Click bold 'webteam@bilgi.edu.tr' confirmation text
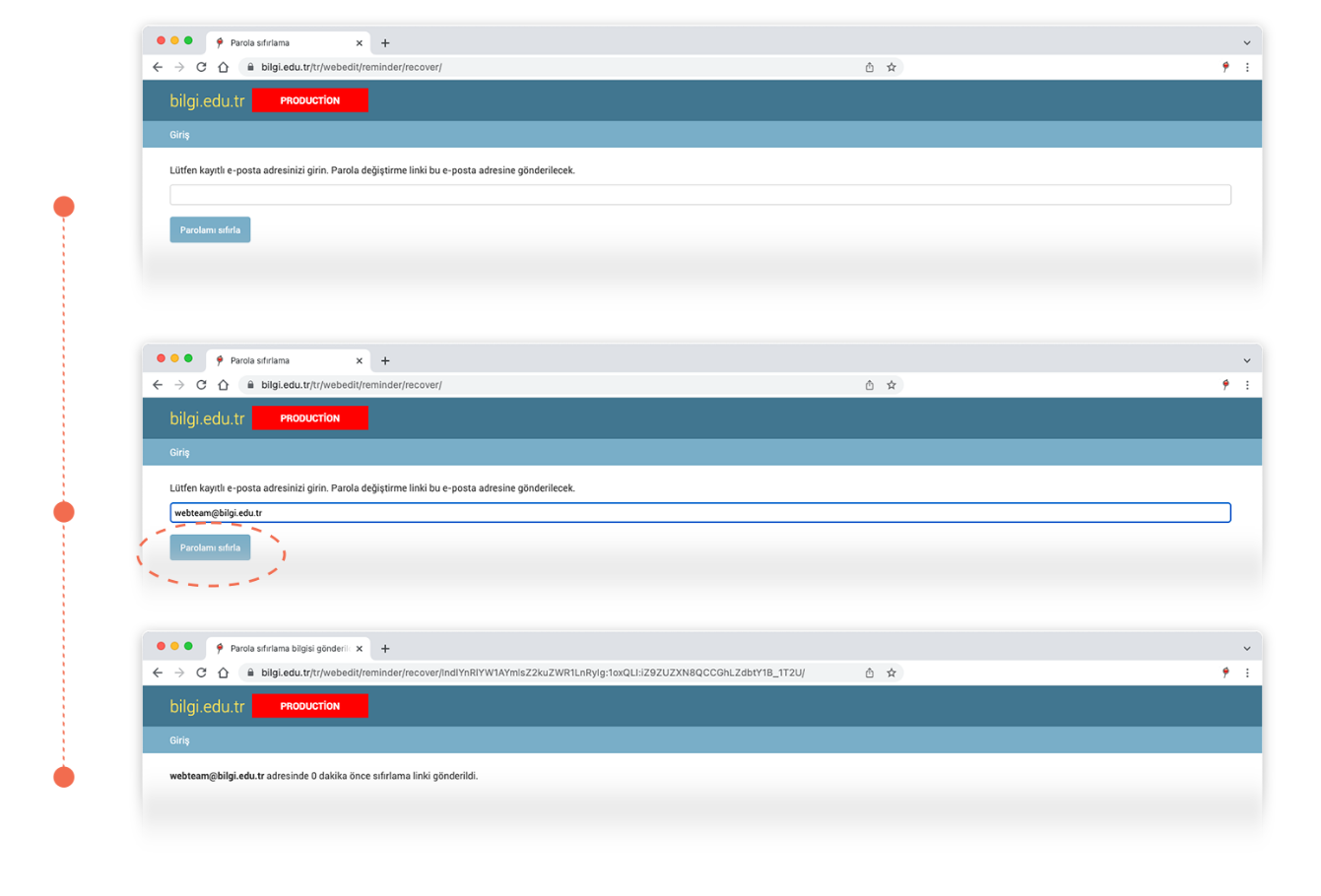The height and width of the screenshot is (896, 1321). coord(217,776)
